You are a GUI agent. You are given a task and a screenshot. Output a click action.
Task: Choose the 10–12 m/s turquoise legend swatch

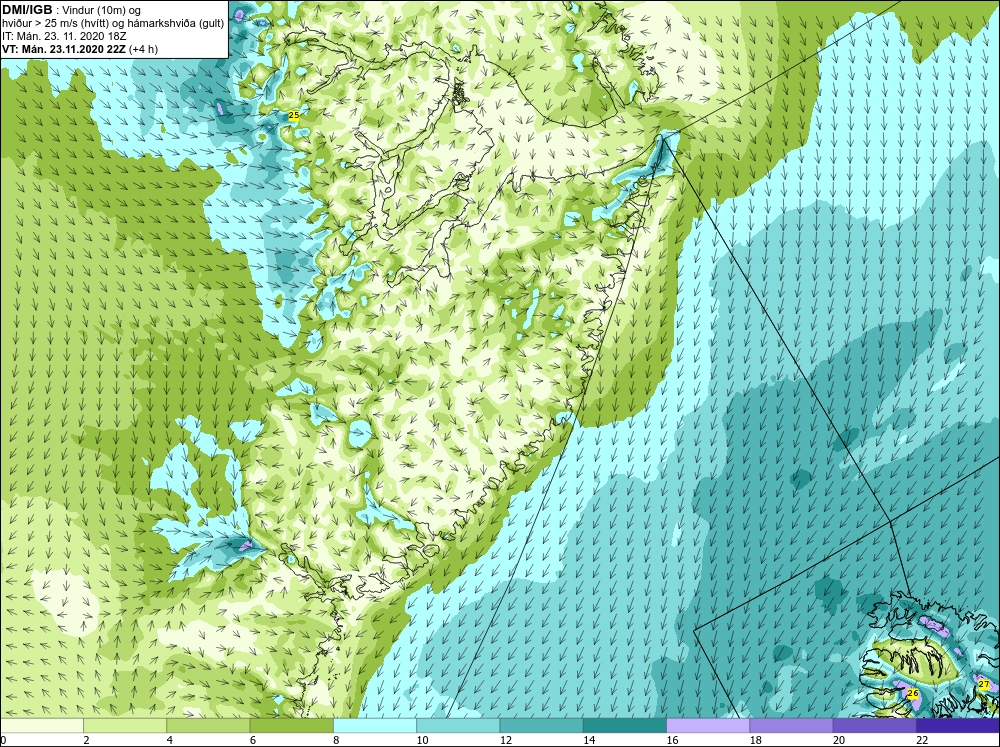point(458,725)
